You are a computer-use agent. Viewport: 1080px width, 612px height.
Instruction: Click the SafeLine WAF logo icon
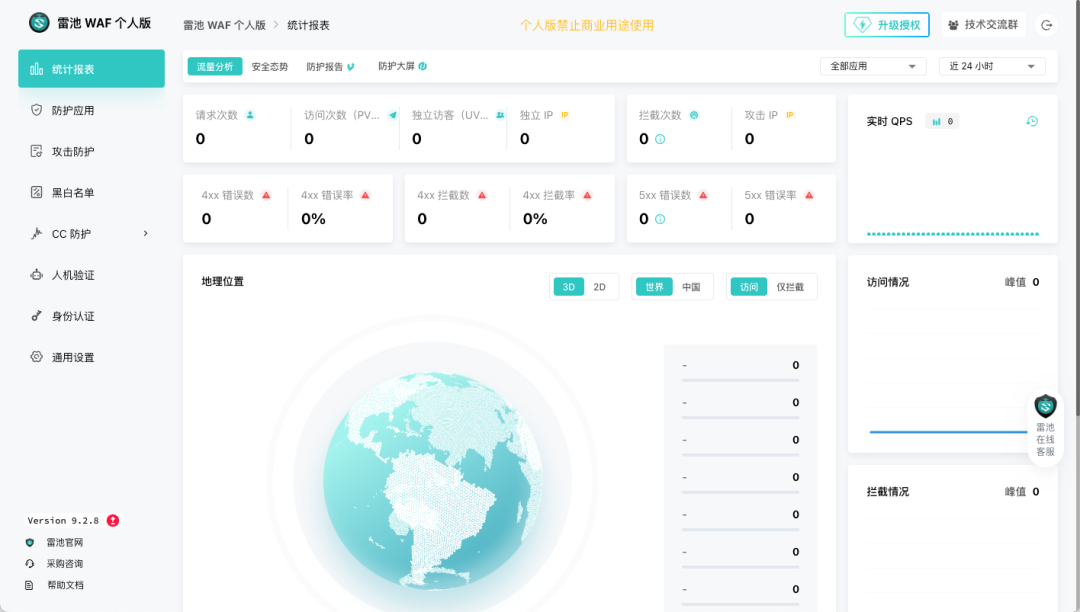click(x=39, y=23)
